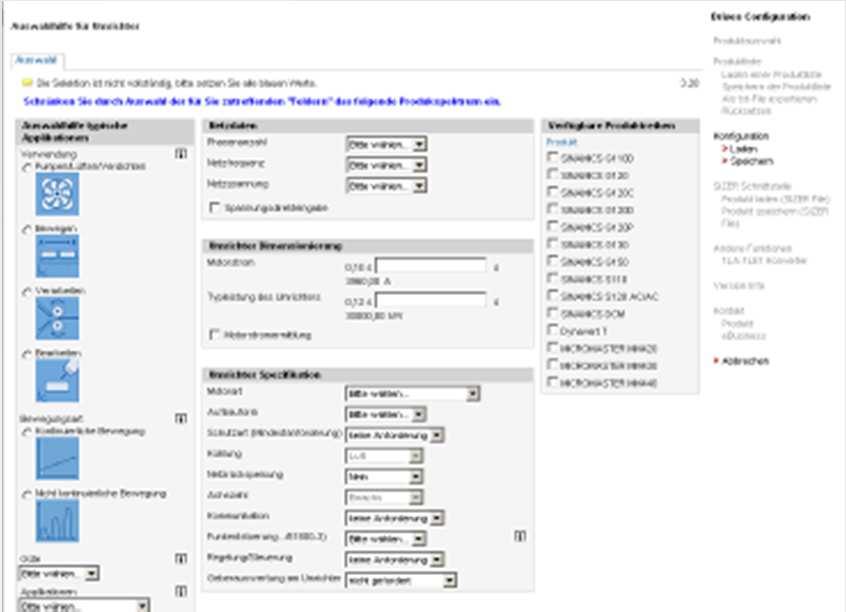Tick the MICROMASTER MM440 checkbox

coord(552,382)
